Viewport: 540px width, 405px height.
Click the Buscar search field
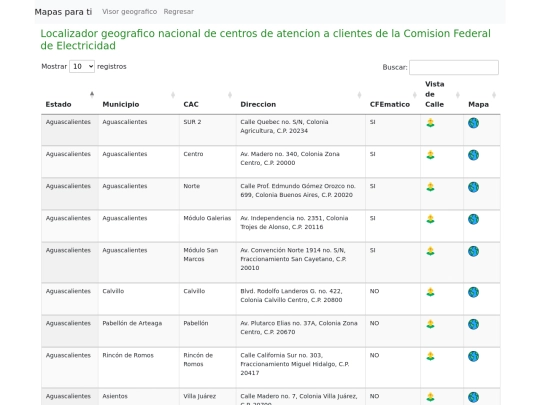tap(454, 68)
